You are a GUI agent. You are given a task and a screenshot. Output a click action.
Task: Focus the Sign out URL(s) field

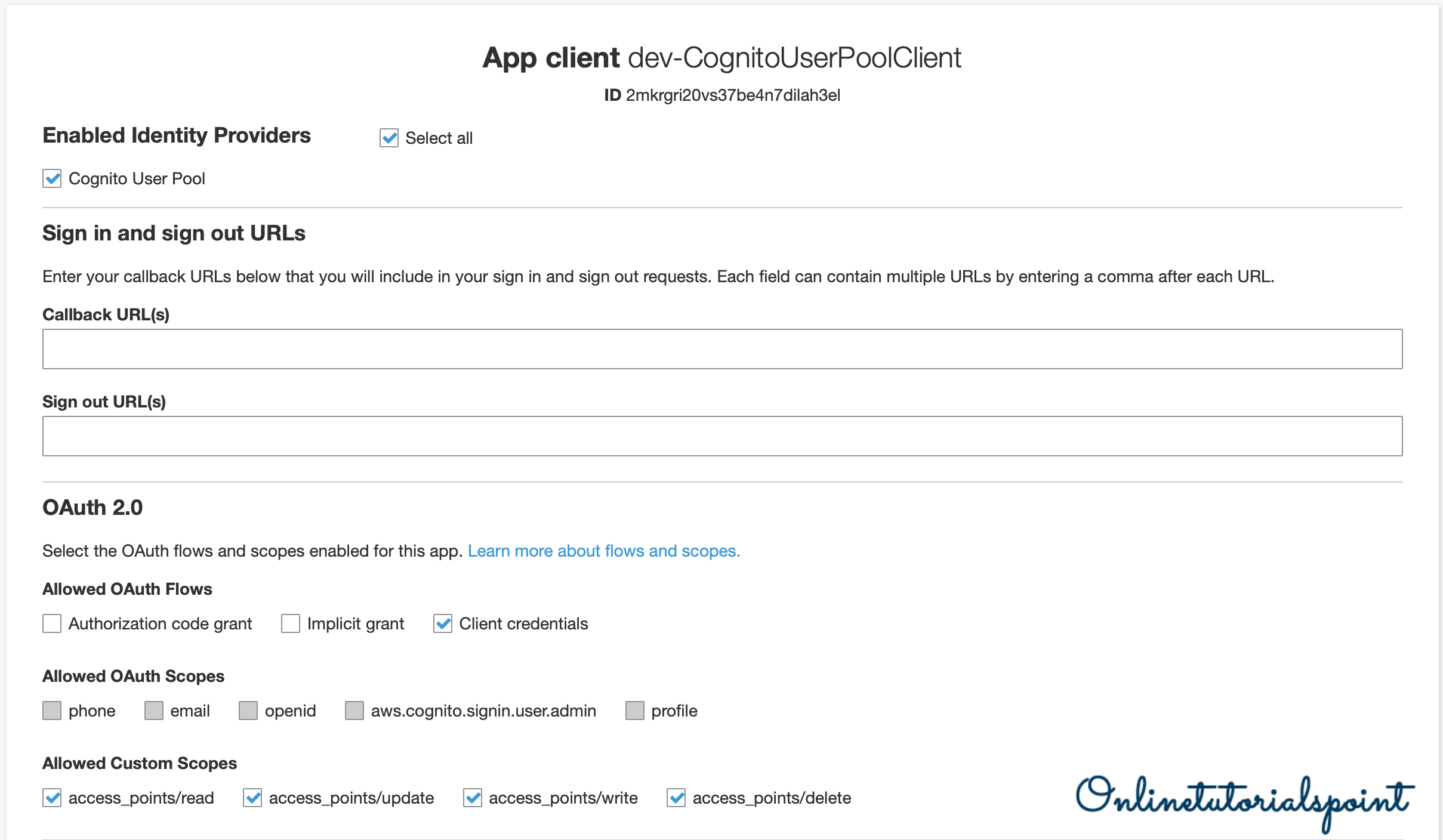coord(722,436)
